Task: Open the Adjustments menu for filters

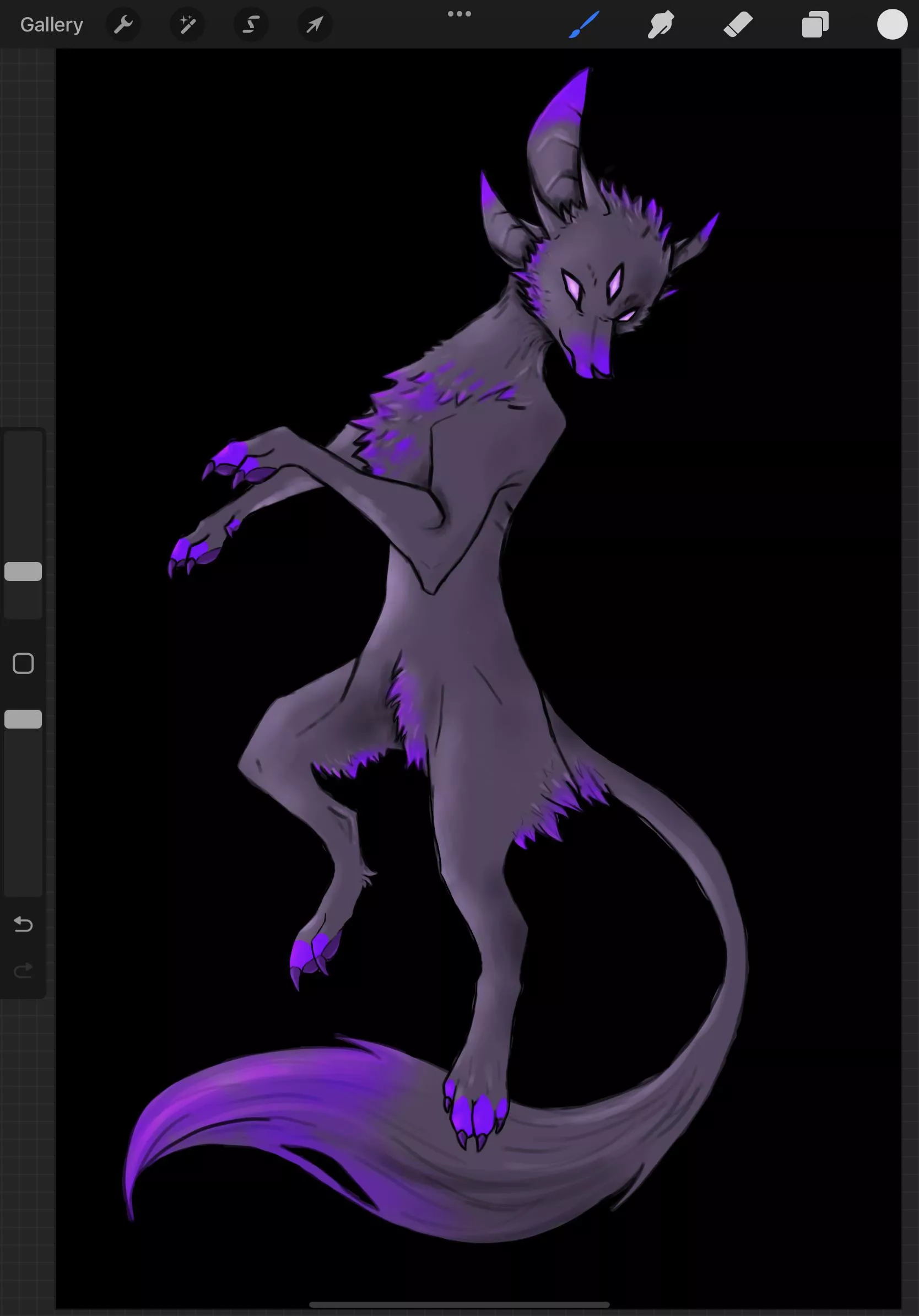Action: (x=187, y=24)
